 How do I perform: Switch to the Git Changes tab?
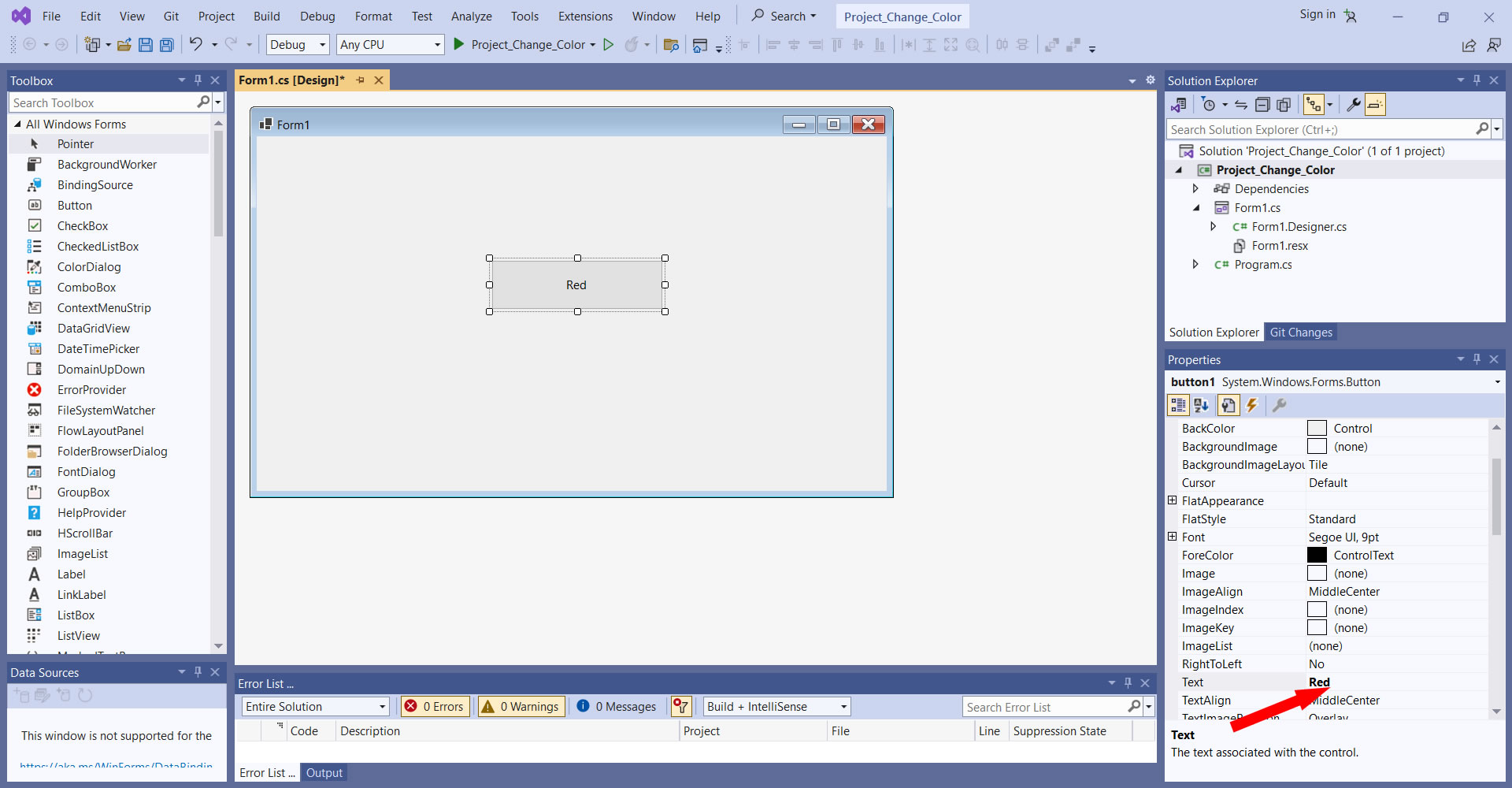coord(1300,333)
